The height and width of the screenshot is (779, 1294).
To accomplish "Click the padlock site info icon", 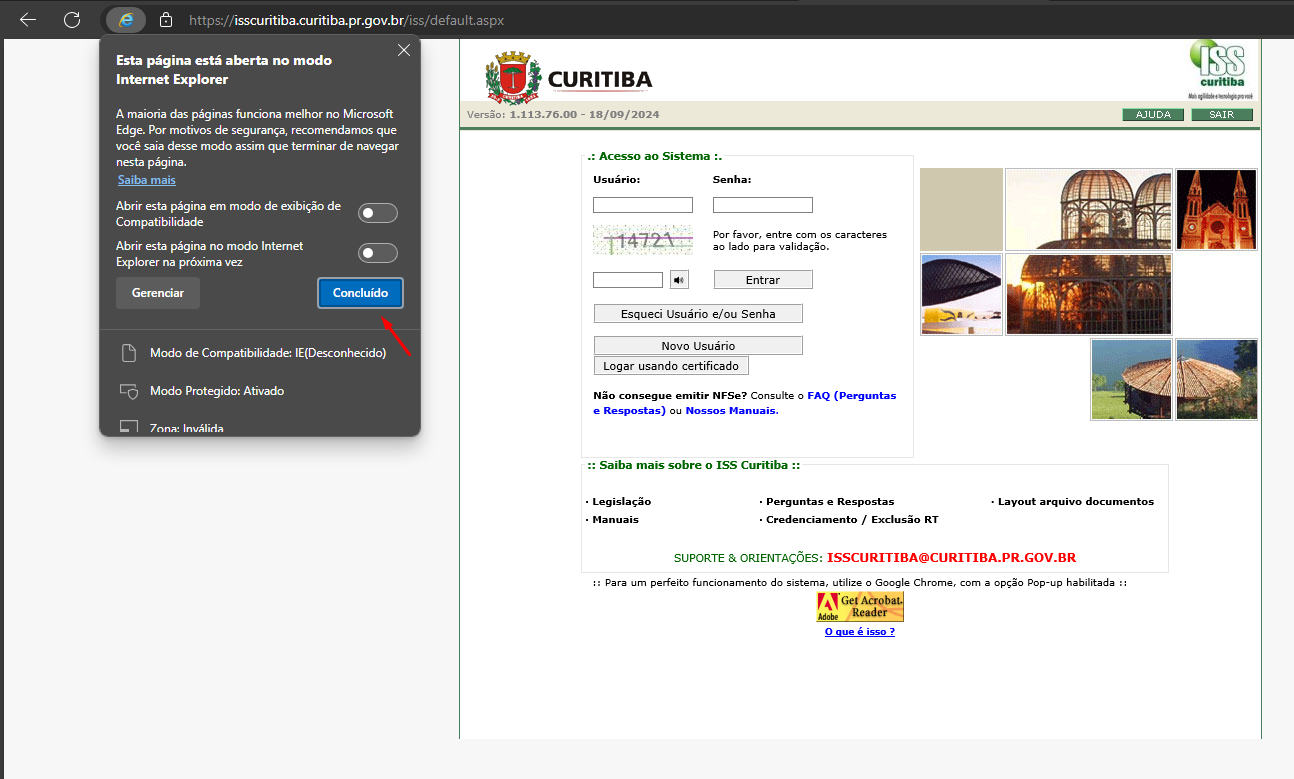I will click(x=166, y=20).
